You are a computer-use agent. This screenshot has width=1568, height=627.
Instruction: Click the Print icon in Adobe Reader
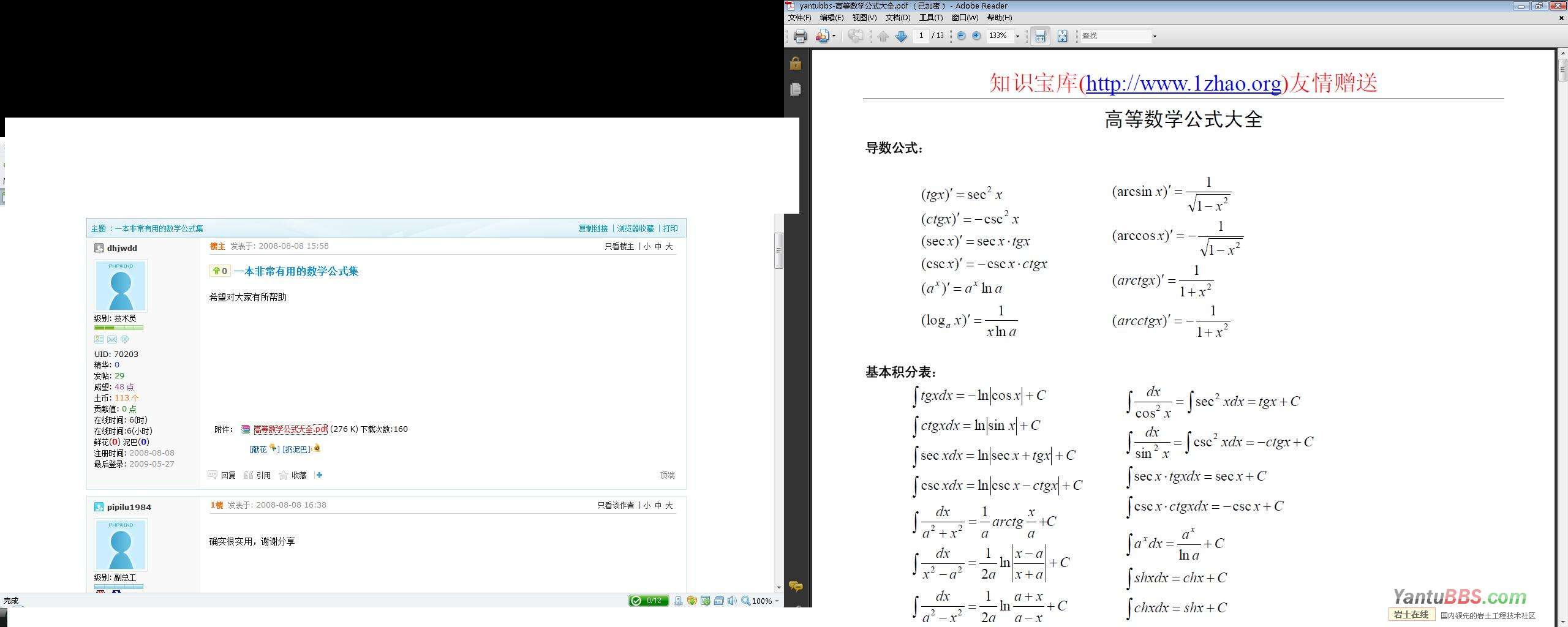(x=800, y=37)
